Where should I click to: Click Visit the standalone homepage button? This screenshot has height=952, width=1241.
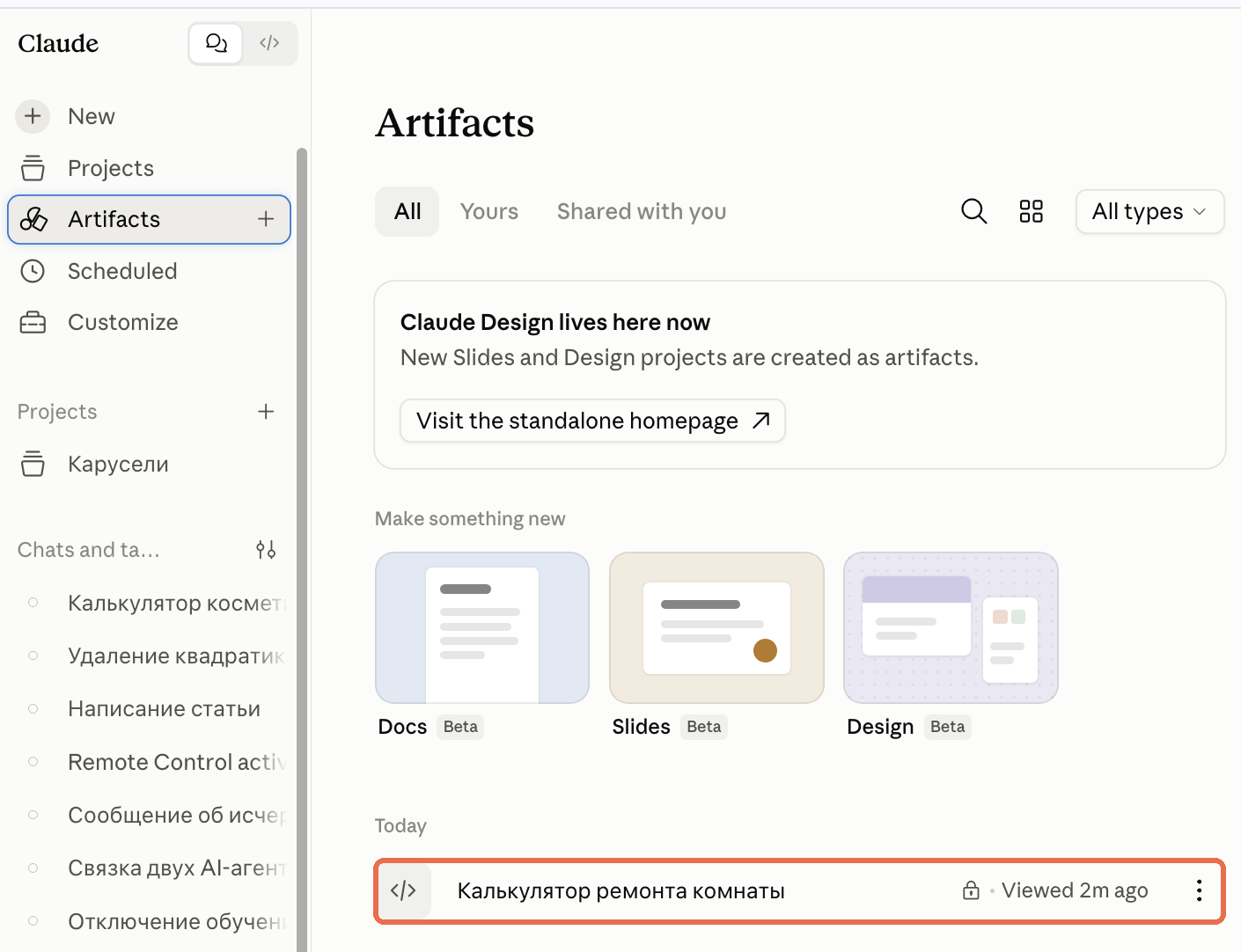pos(592,421)
